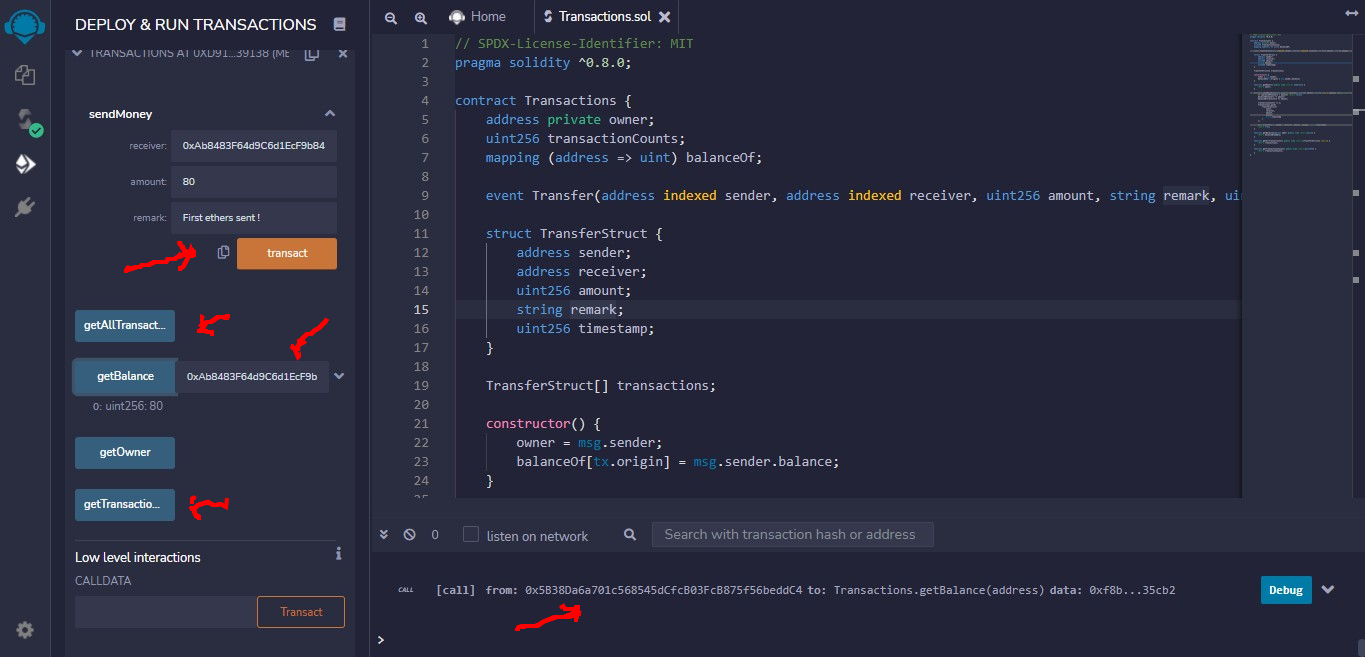
Task: Switch to the Home tab
Action: point(478,17)
